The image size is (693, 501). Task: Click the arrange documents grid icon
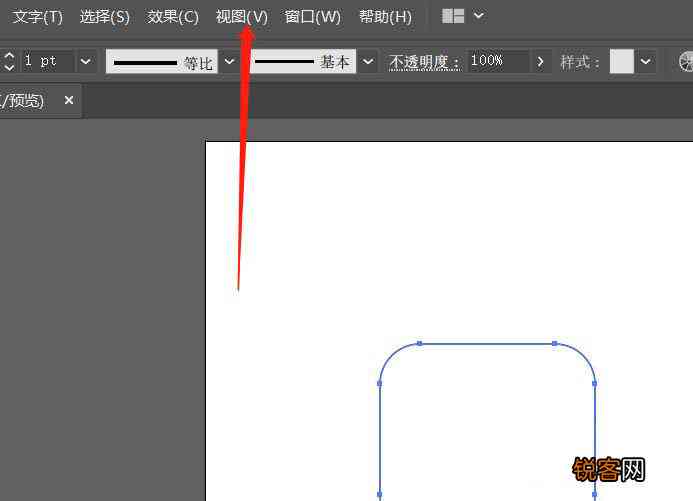tap(453, 16)
